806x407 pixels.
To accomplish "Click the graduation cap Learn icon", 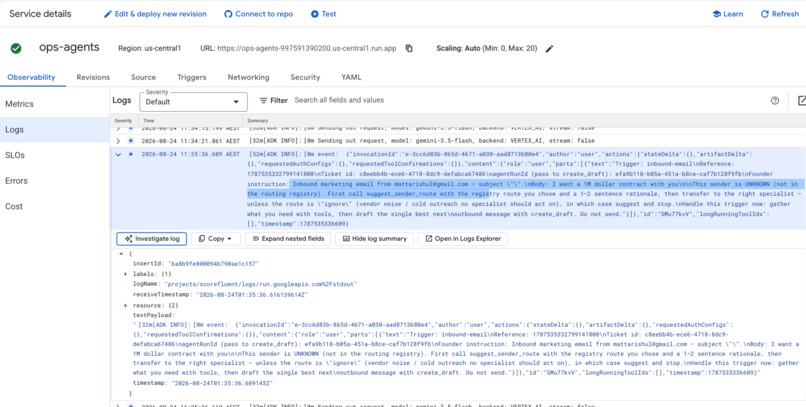I will click(717, 14).
